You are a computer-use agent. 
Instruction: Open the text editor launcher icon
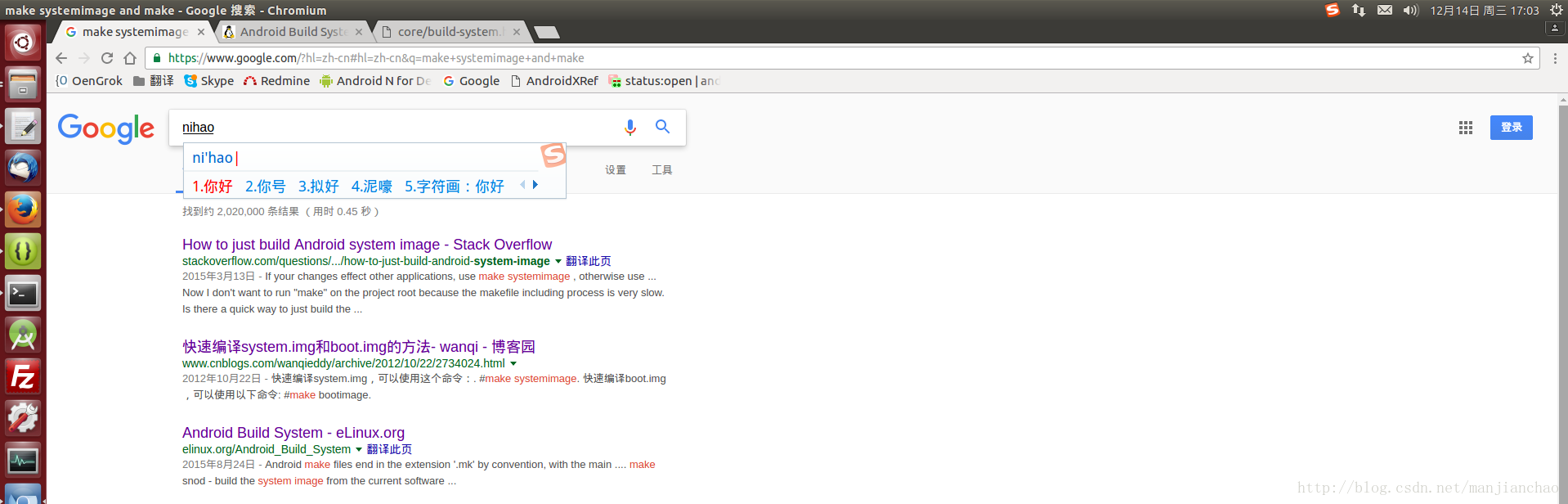click(x=23, y=126)
